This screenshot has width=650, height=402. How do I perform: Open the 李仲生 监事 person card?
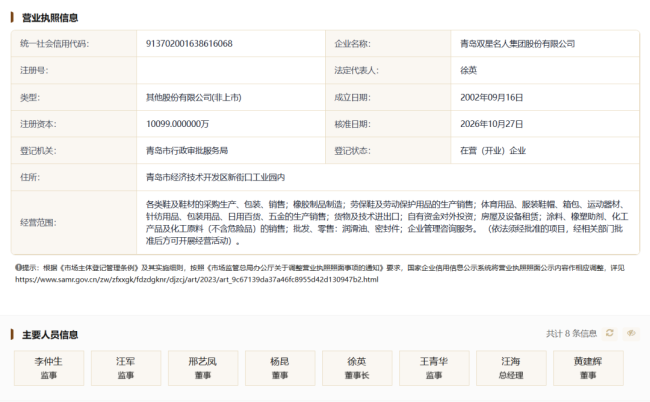click(49, 368)
